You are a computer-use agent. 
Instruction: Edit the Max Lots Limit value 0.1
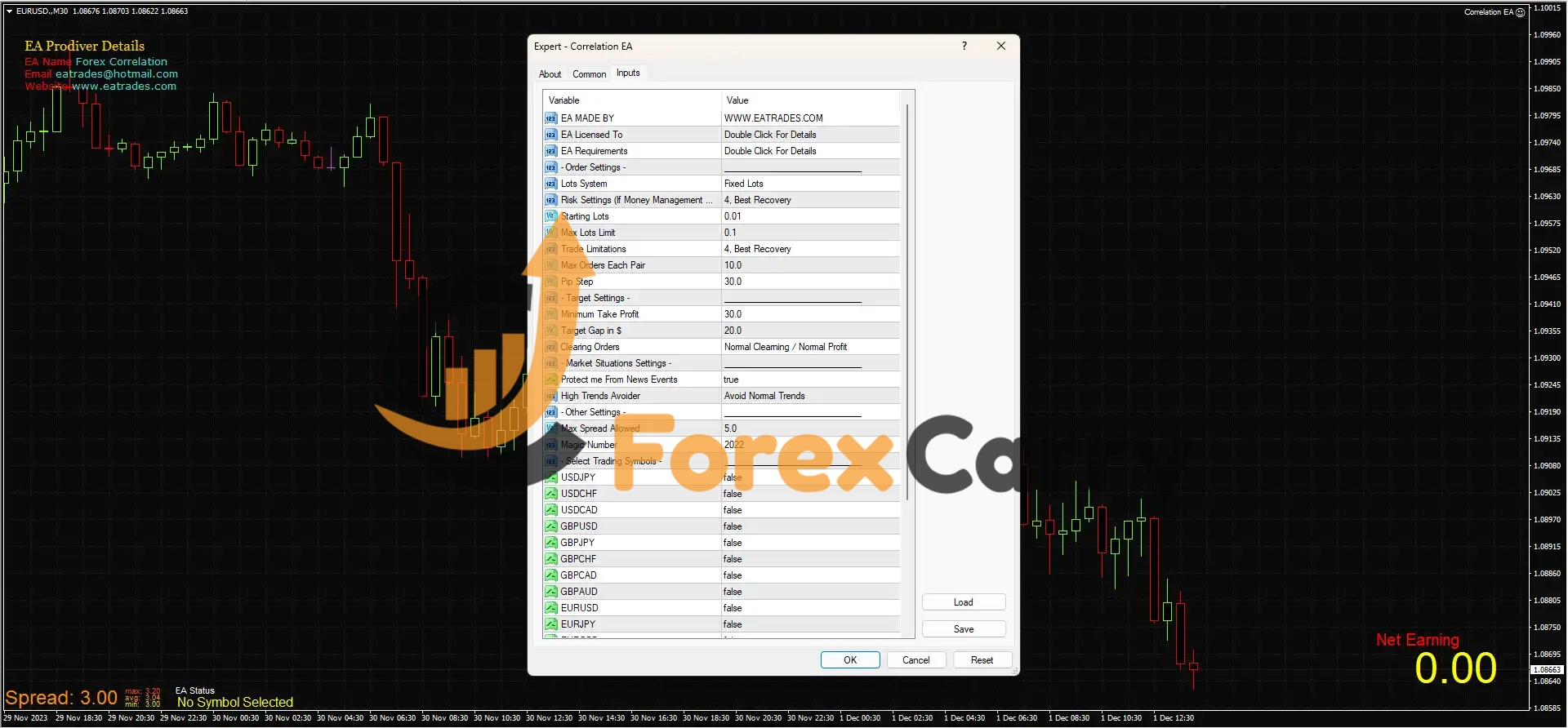coord(810,233)
